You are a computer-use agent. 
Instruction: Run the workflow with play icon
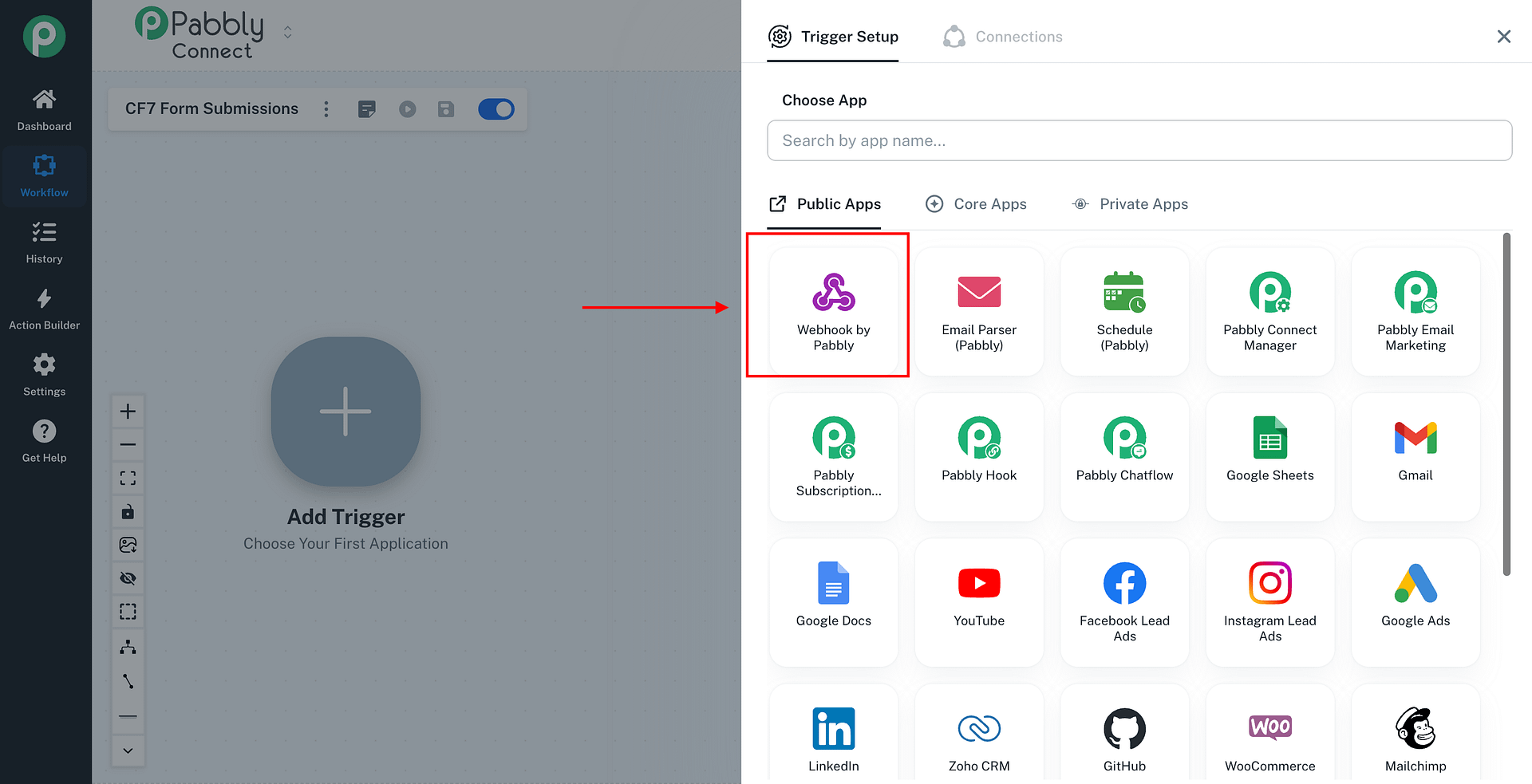(x=408, y=109)
